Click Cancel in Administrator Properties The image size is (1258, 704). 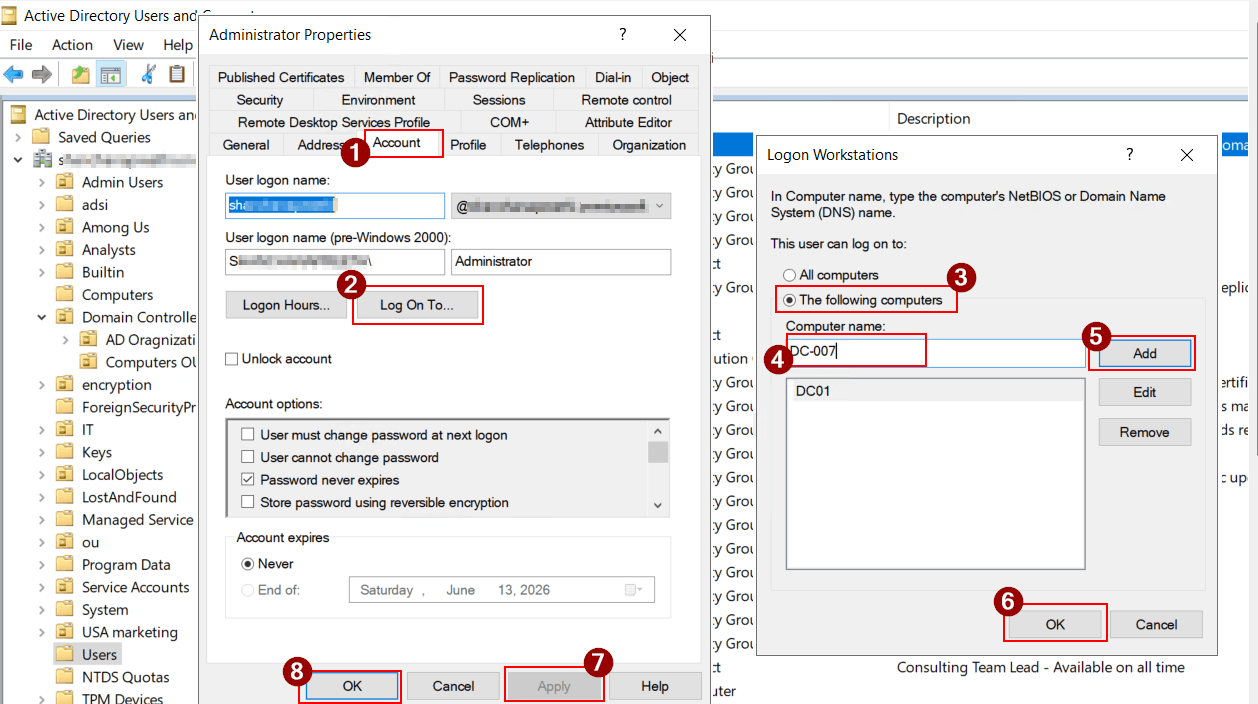[453, 686]
